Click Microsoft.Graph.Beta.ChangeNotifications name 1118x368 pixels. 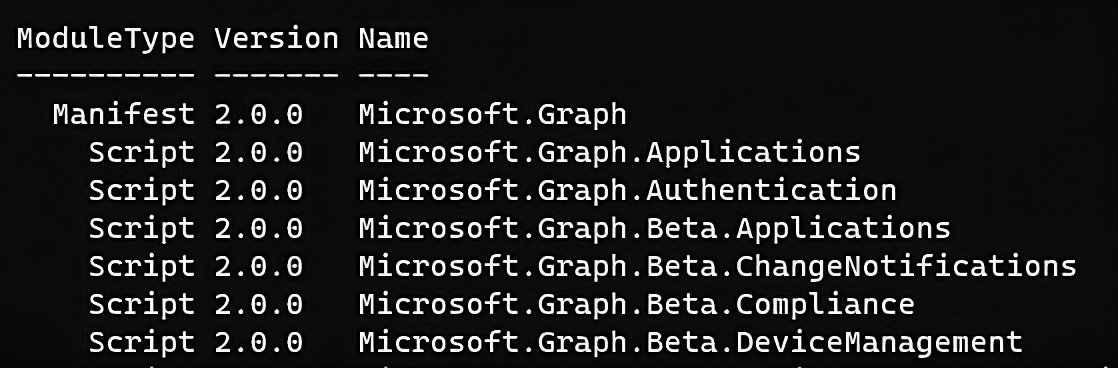717,267
